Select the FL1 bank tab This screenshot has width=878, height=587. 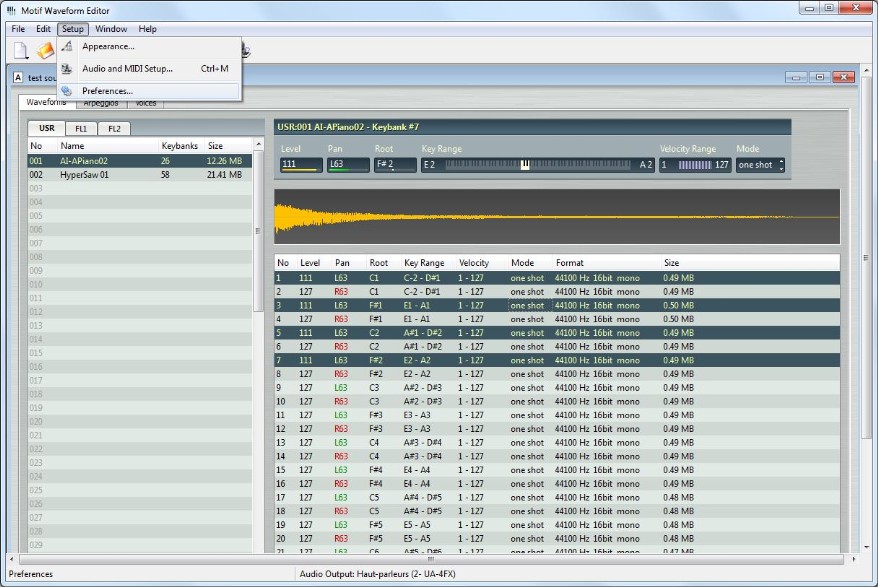pos(81,129)
